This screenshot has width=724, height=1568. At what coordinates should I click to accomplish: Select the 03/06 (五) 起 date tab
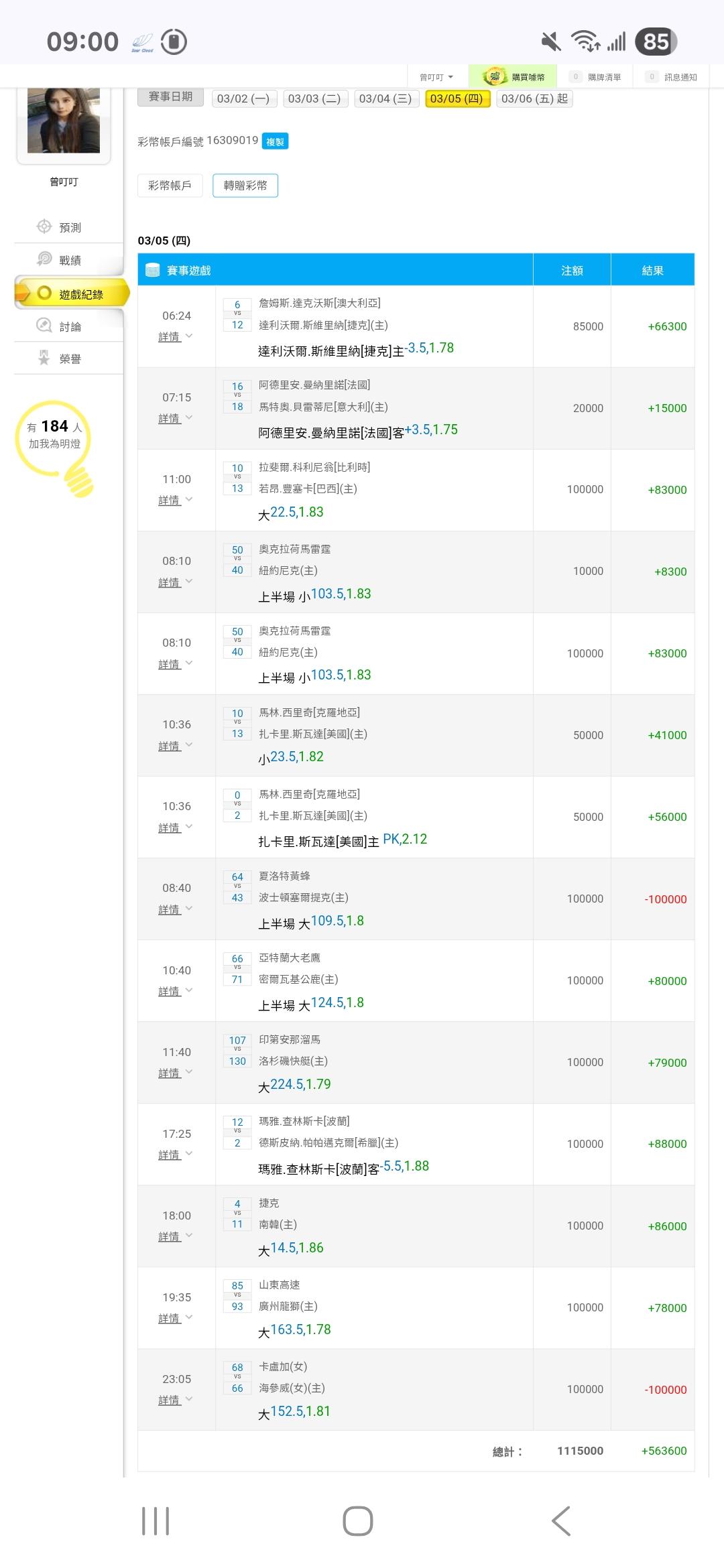[x=534, y=99]
